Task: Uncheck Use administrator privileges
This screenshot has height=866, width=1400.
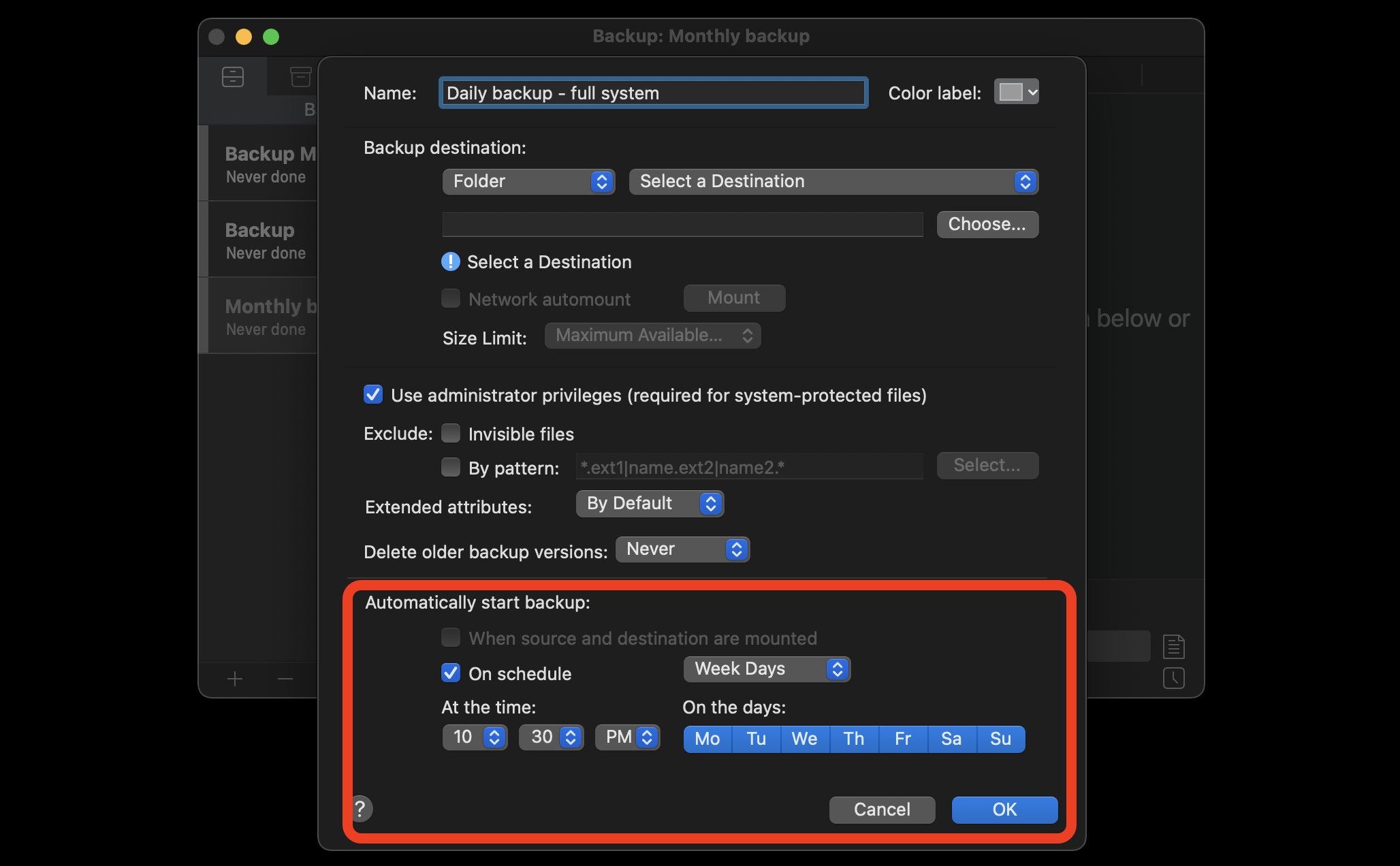Action: [x=372, y=394]
